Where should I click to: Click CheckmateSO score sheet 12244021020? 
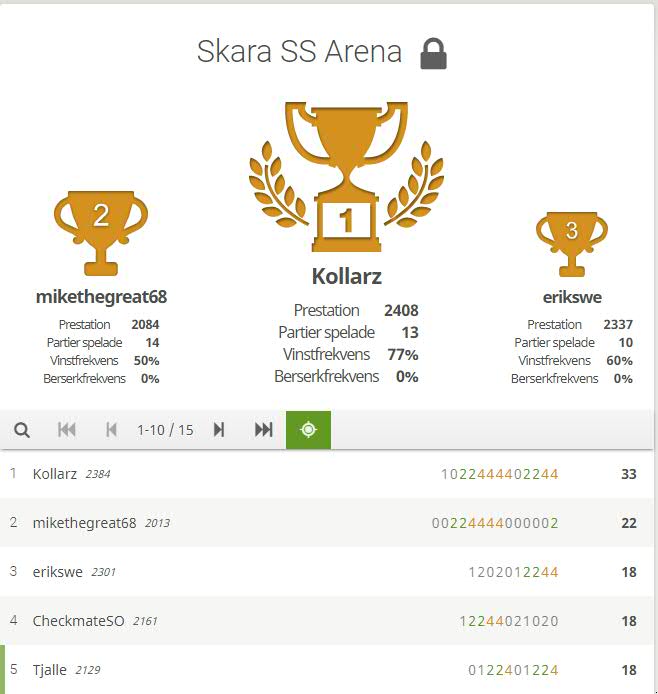click(509, 621)
